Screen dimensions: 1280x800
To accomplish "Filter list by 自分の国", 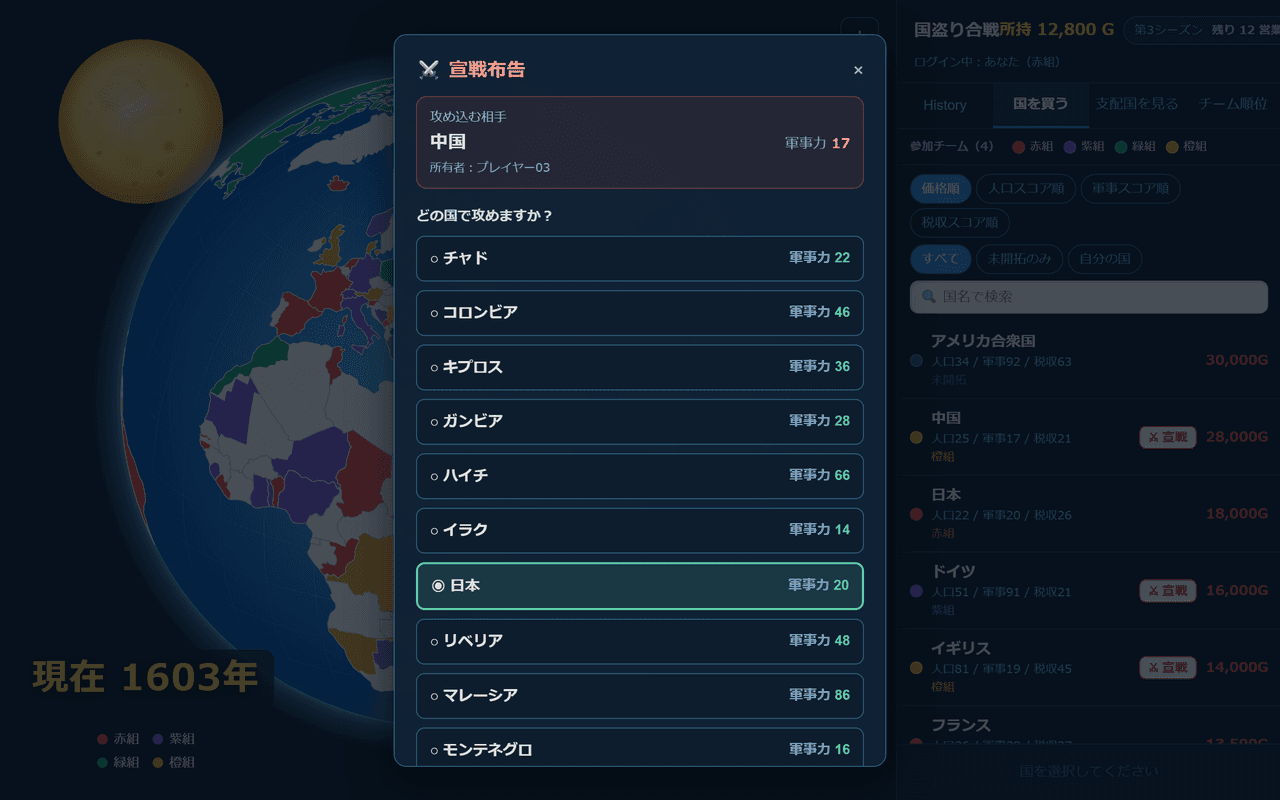I will (x=1105, y=259).
